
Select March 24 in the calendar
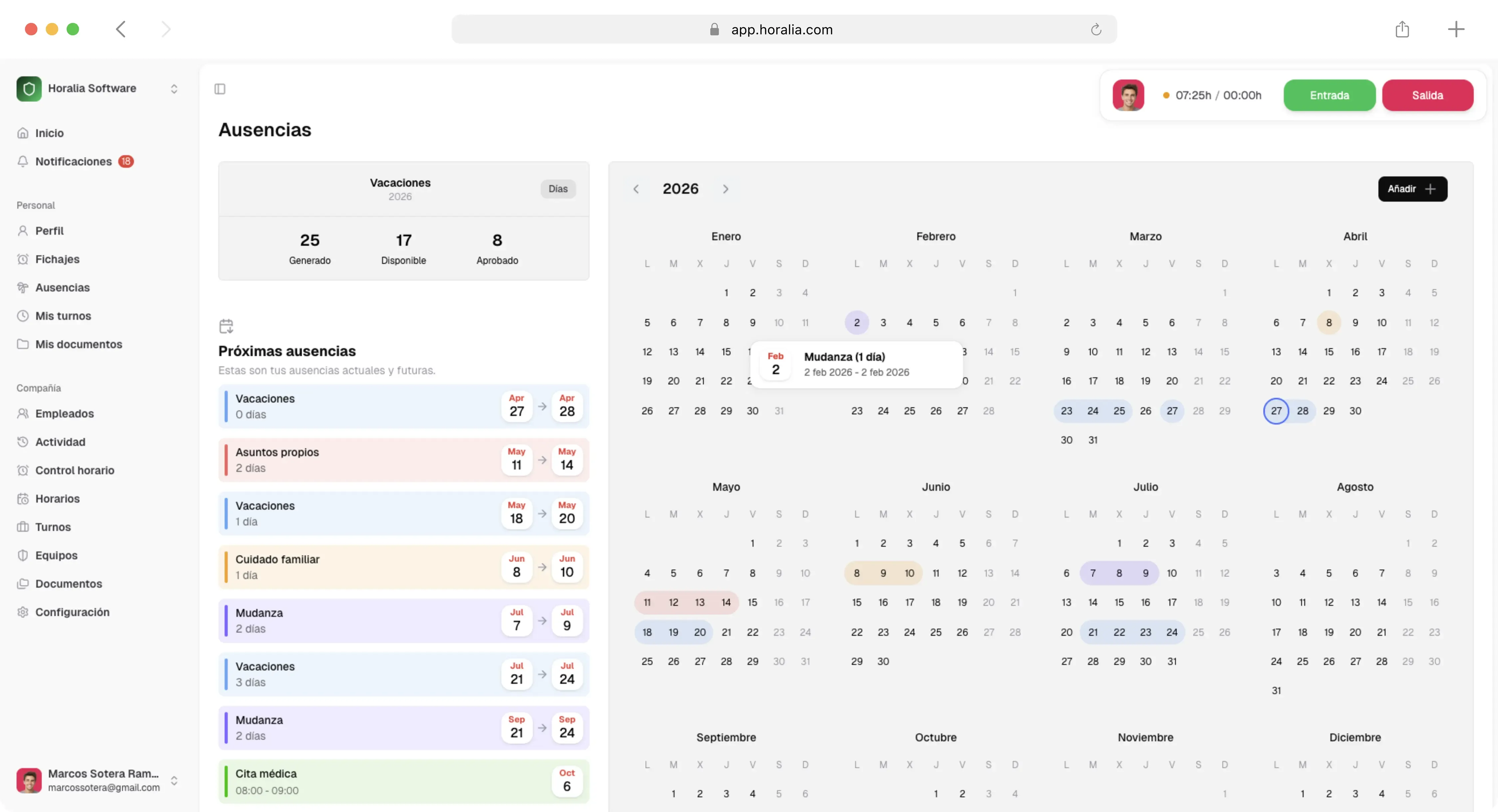point(1093,411)
